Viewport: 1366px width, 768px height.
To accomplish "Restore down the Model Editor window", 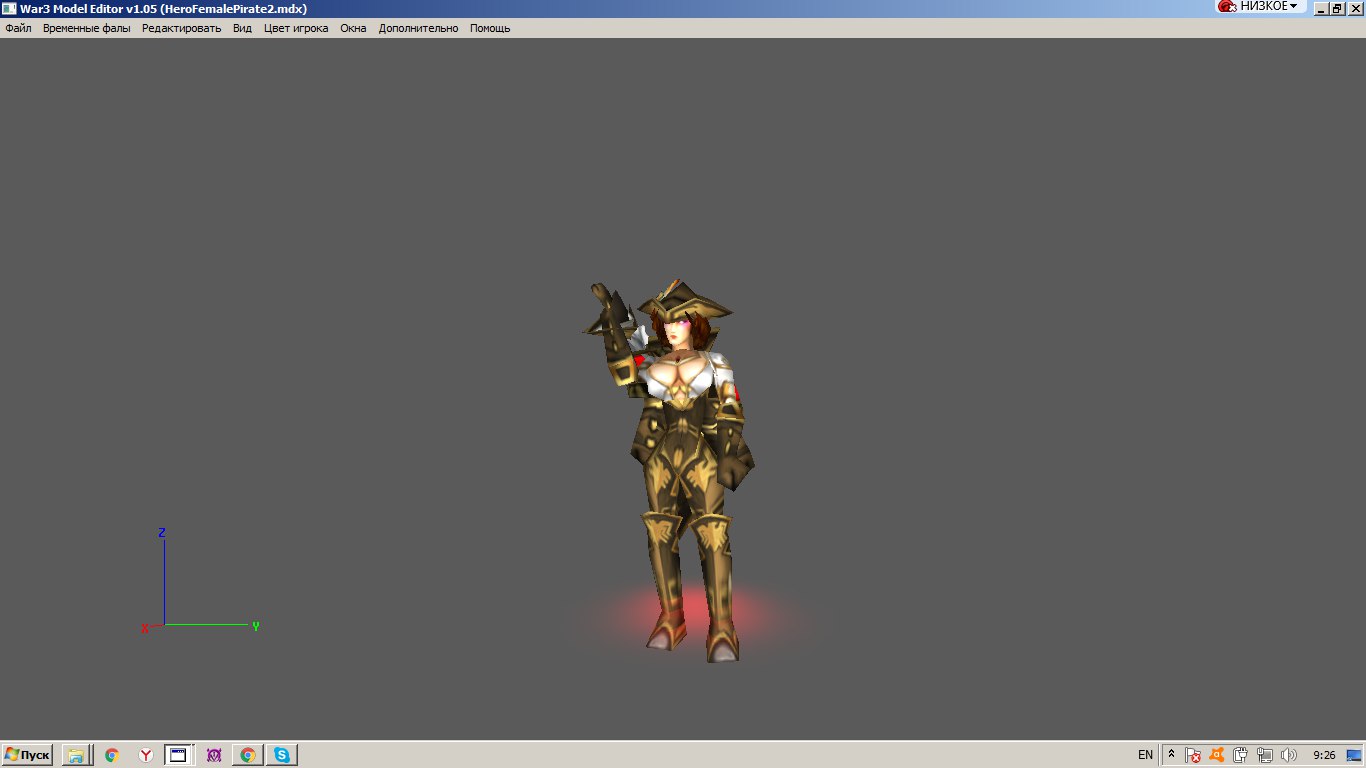I will click(x=1337, y=8).
